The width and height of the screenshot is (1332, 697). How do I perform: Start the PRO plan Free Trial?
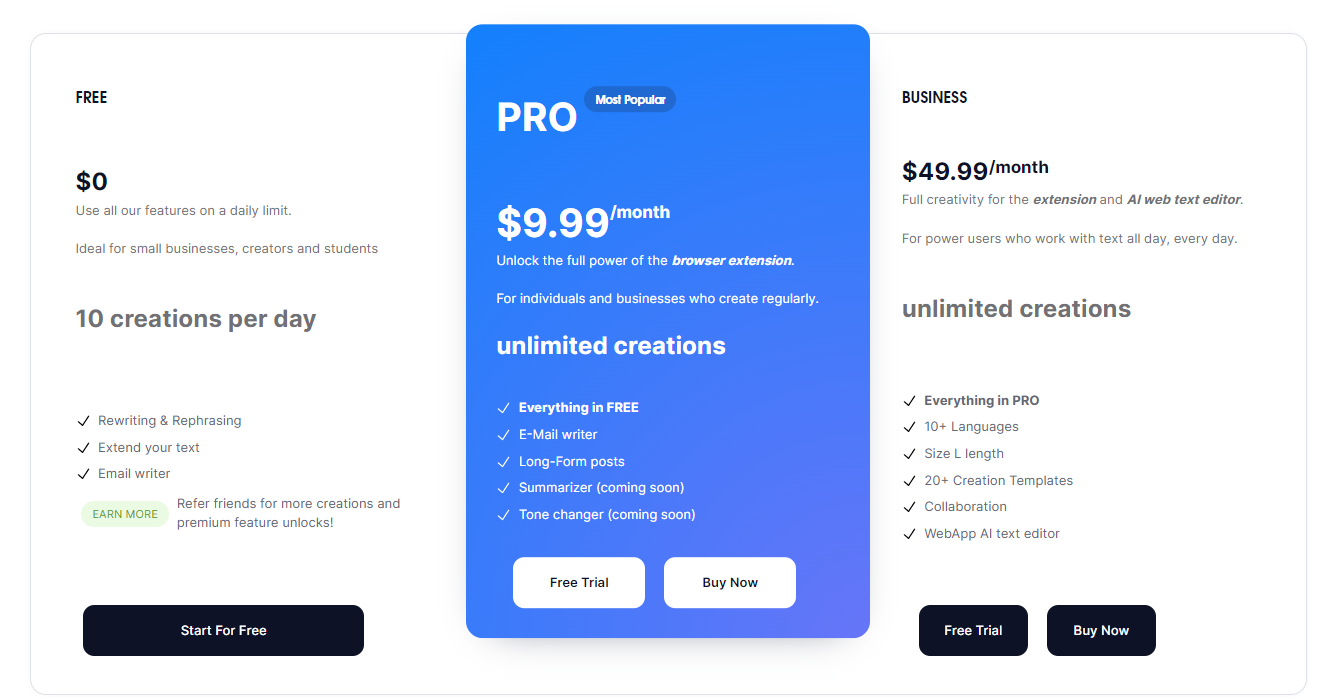point(579,582)
